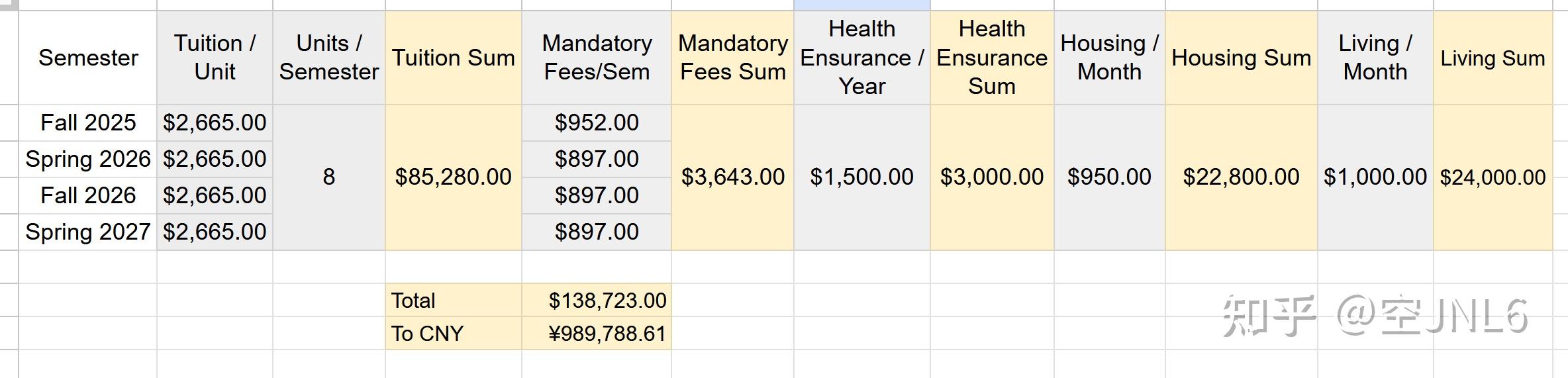
Task: Select the Living Sum value $24,000.00
Action: tap(1493, 177)
